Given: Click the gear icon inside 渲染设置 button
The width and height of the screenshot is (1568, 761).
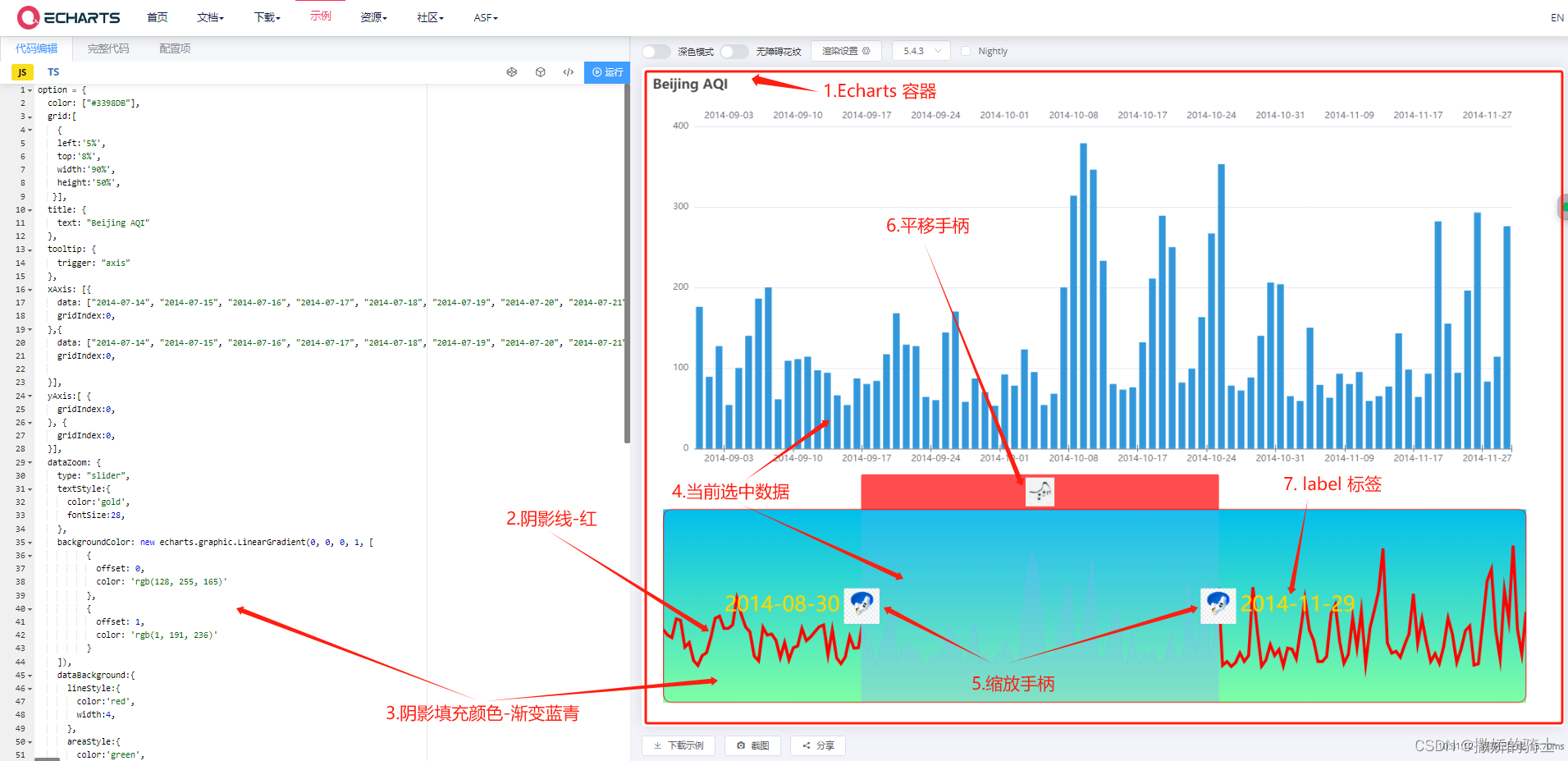Looking at the screenshot, I should point(867,50).
